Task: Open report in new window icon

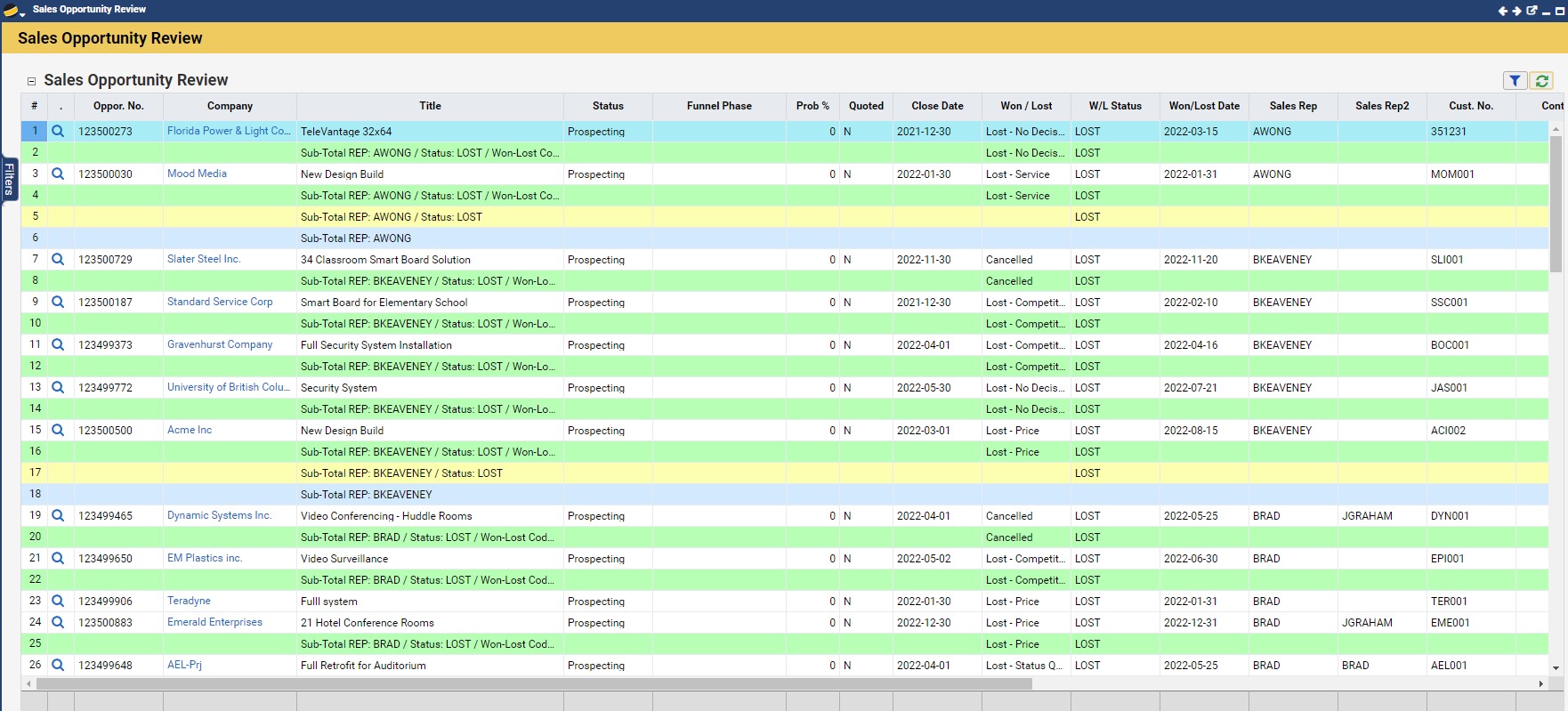Action: click(1532, 11)
